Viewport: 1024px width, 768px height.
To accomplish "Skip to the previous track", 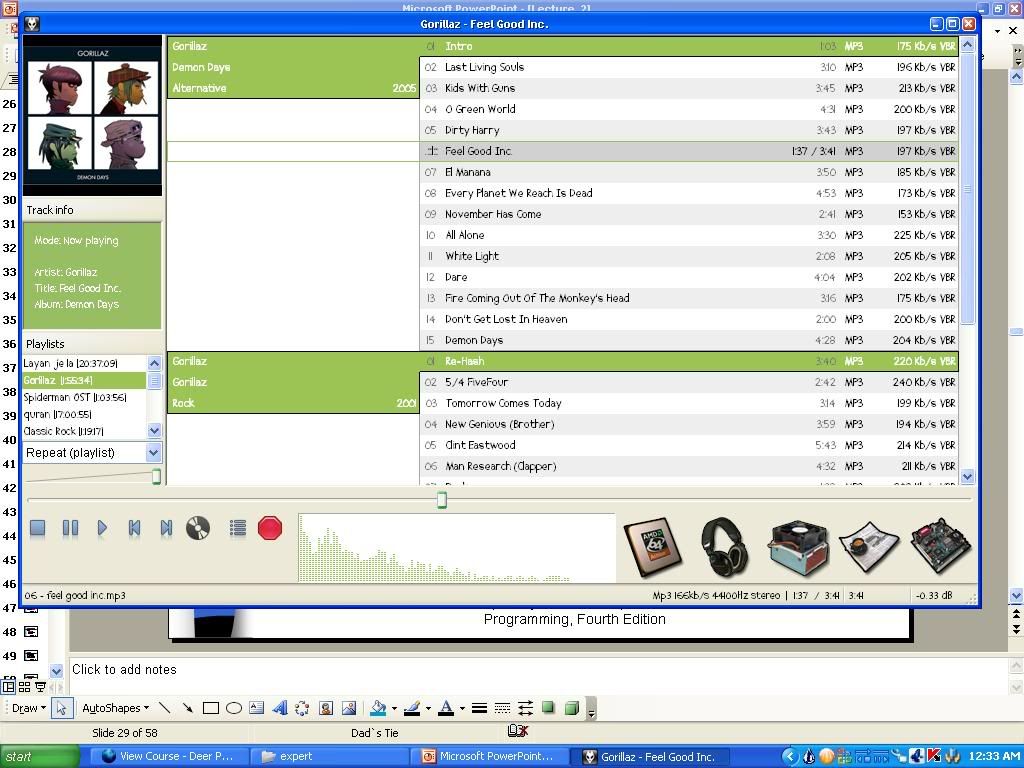I will [134, 528].
